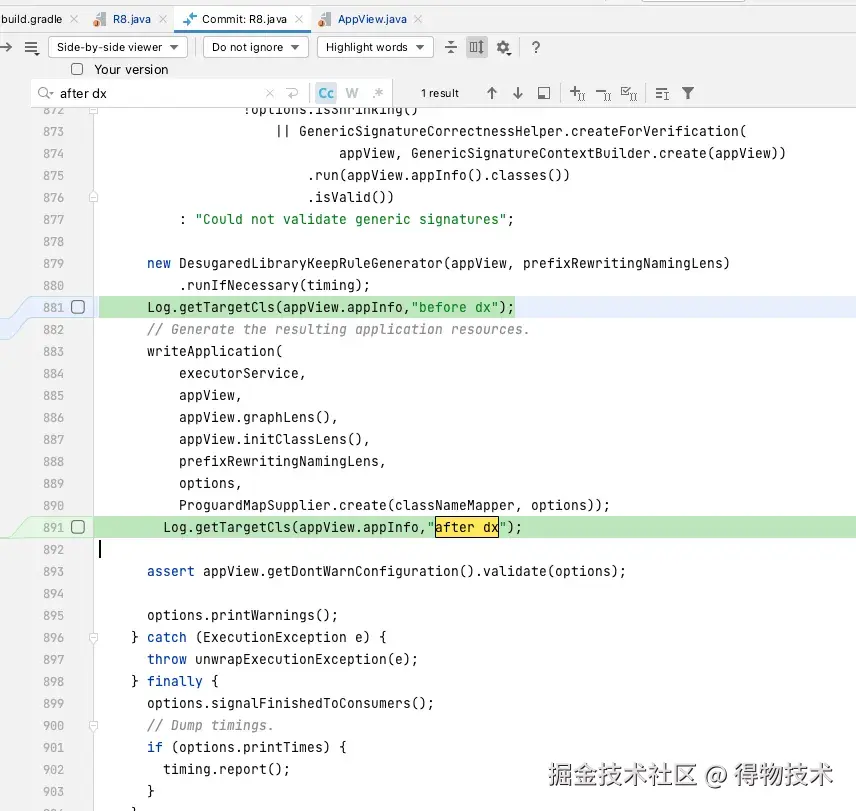Screen dimensions: 856x811
Task: Toggle Words (W) search option
Action: [352, 93]
